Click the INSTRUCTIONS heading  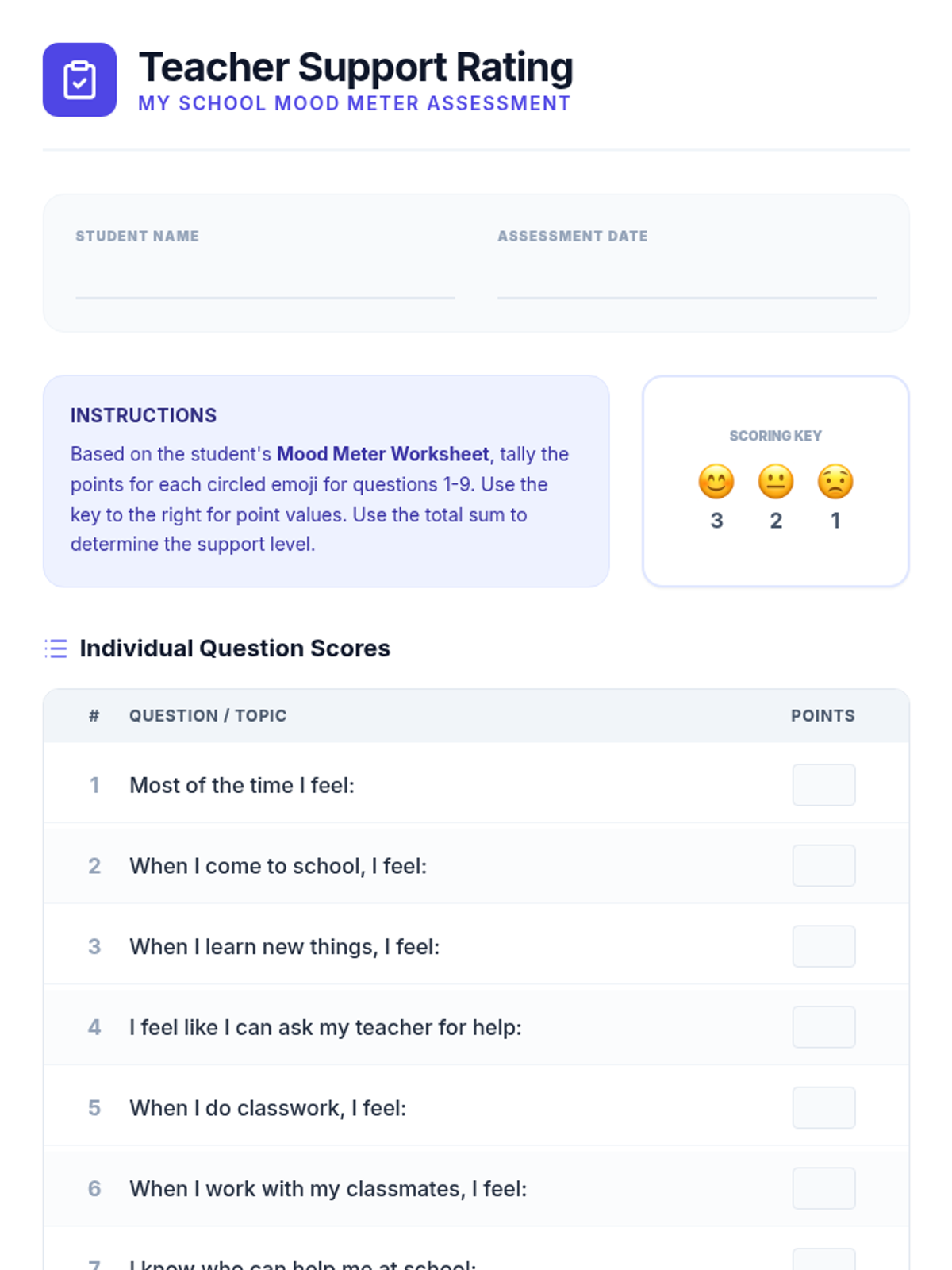[144, 416]
